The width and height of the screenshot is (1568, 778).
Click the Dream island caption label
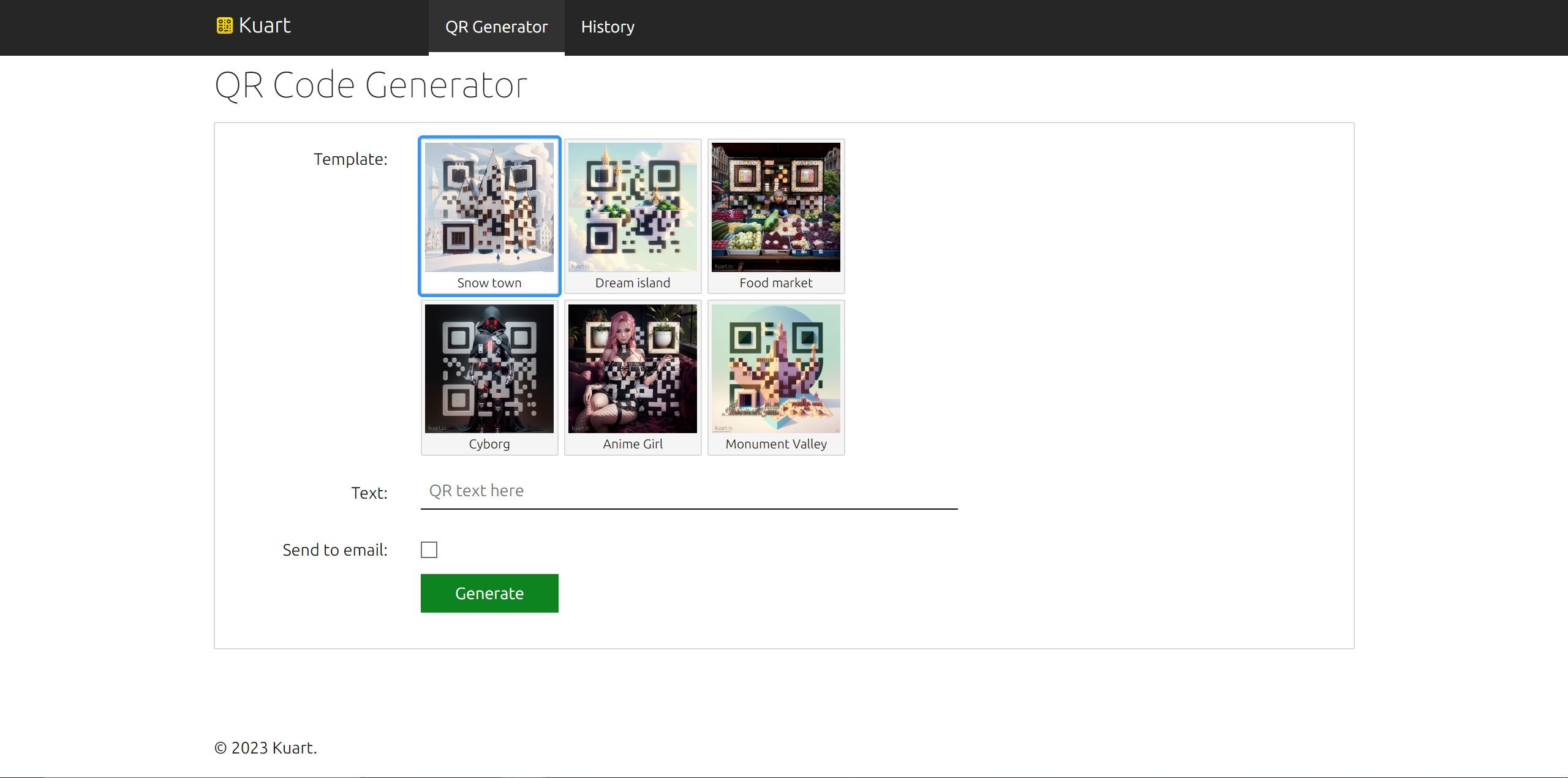632,283
